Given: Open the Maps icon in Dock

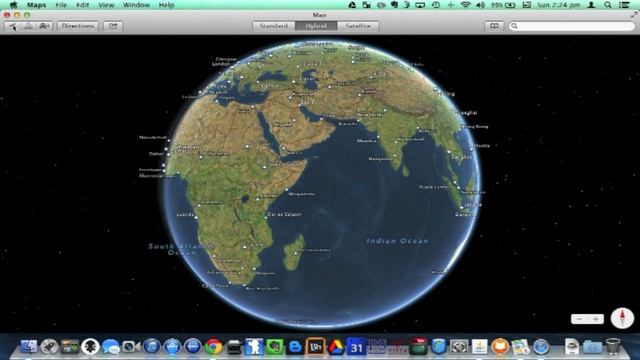Looking at the screenshot, I should [x=520, y=347].
